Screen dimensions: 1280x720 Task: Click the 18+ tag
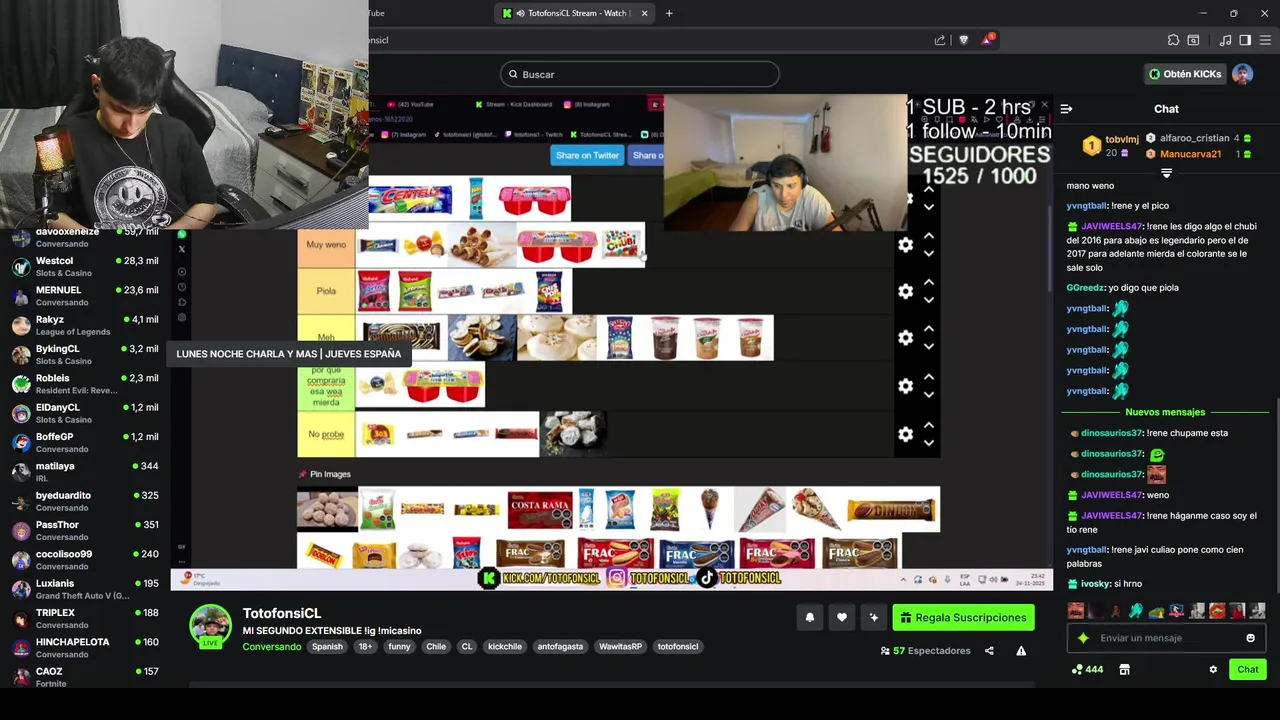click(x=365, y=647)
